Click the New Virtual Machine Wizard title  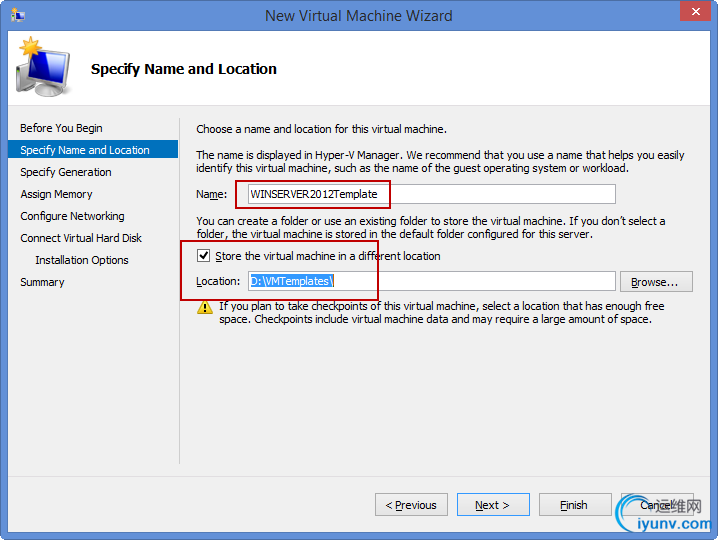click(359, 16)
